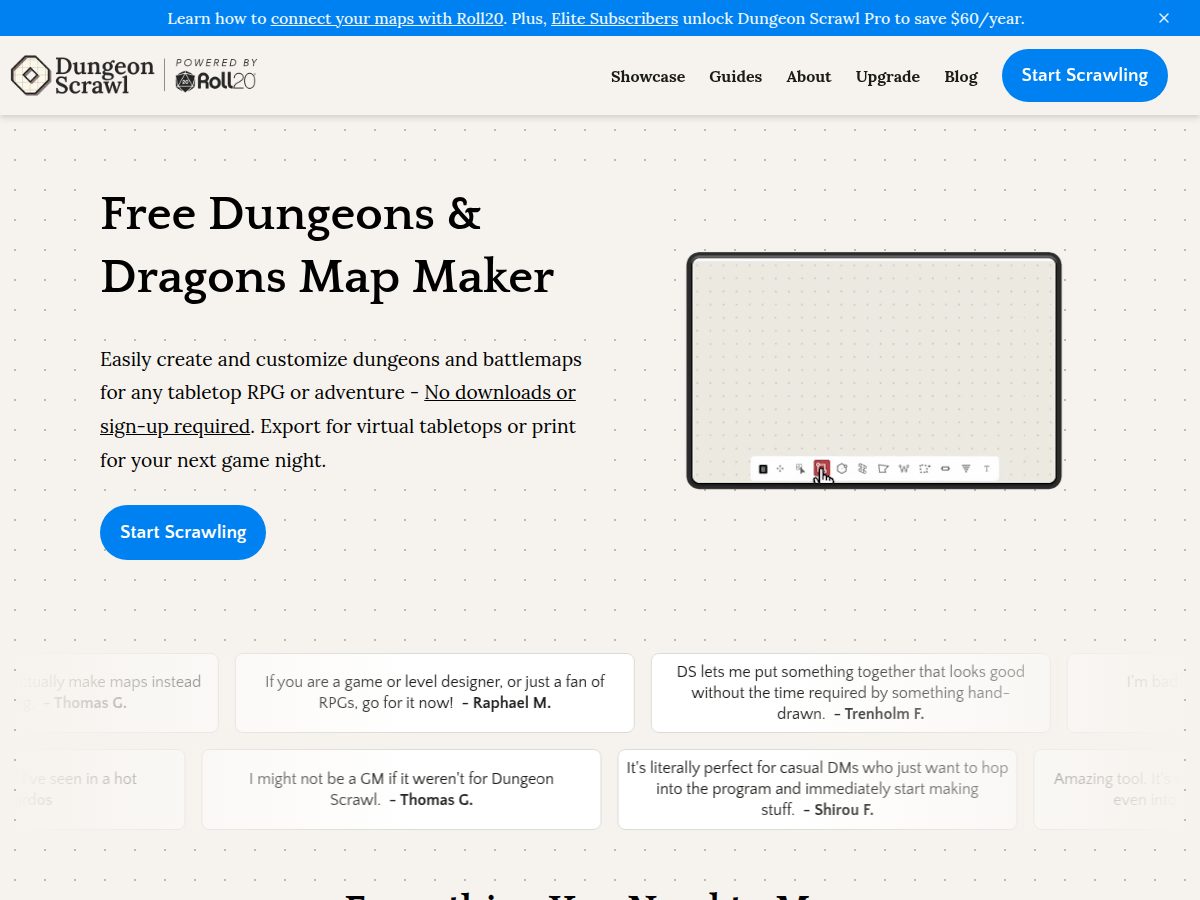The width and height of the screenshot is (1200, 900).
Task: Click 'No downloads or sign-up required' link
Action: pos(338,409)
